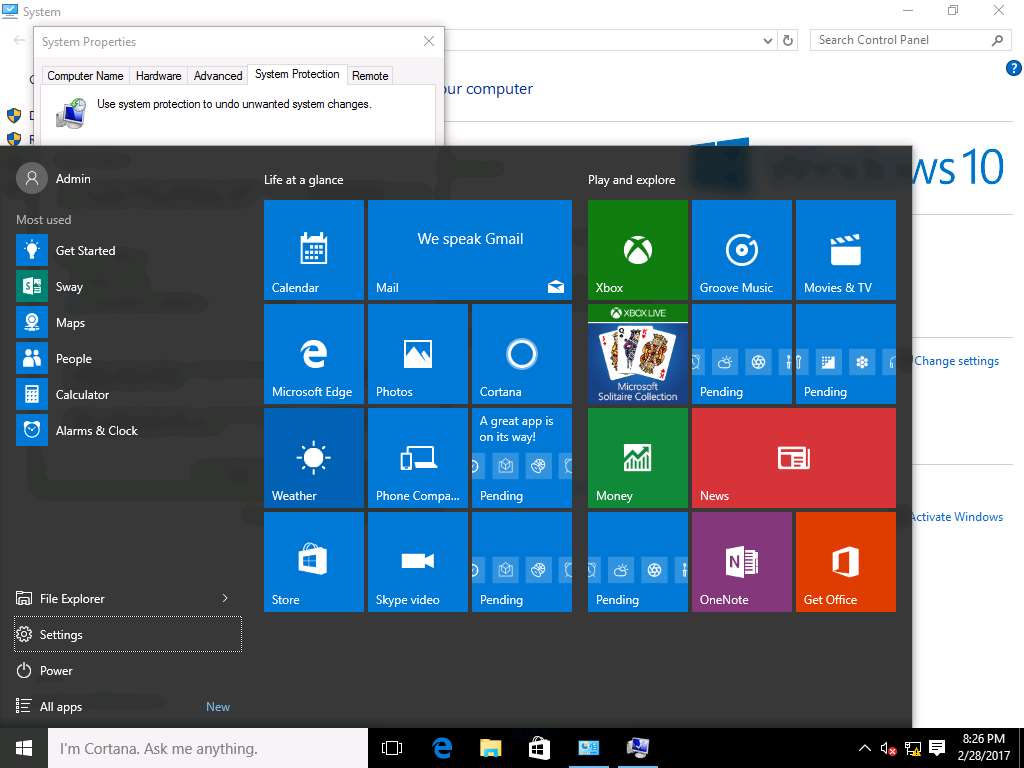Click the Life at a glance heading
The image size is (1024, 768).
pos(303,180)
